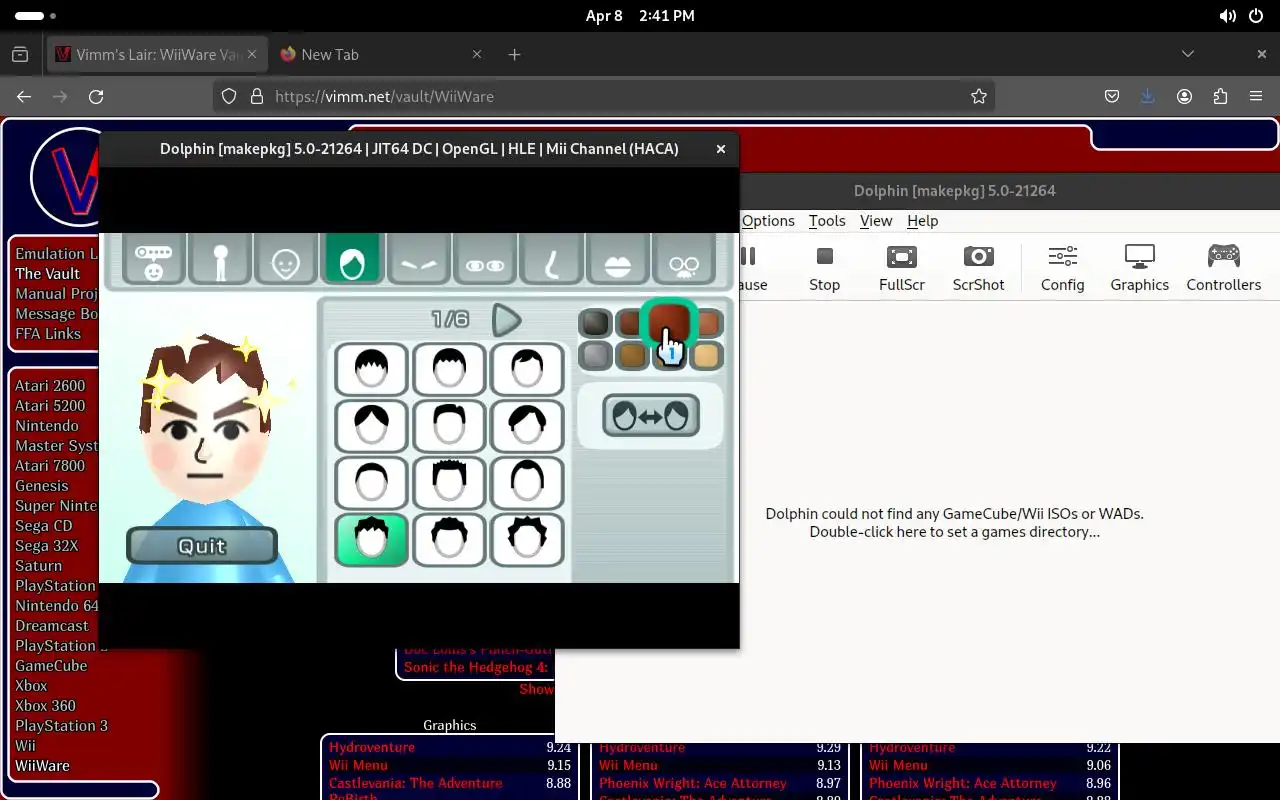Open the Pocket save icon
The image size is (1280, 800).
tap(1112, 96)
